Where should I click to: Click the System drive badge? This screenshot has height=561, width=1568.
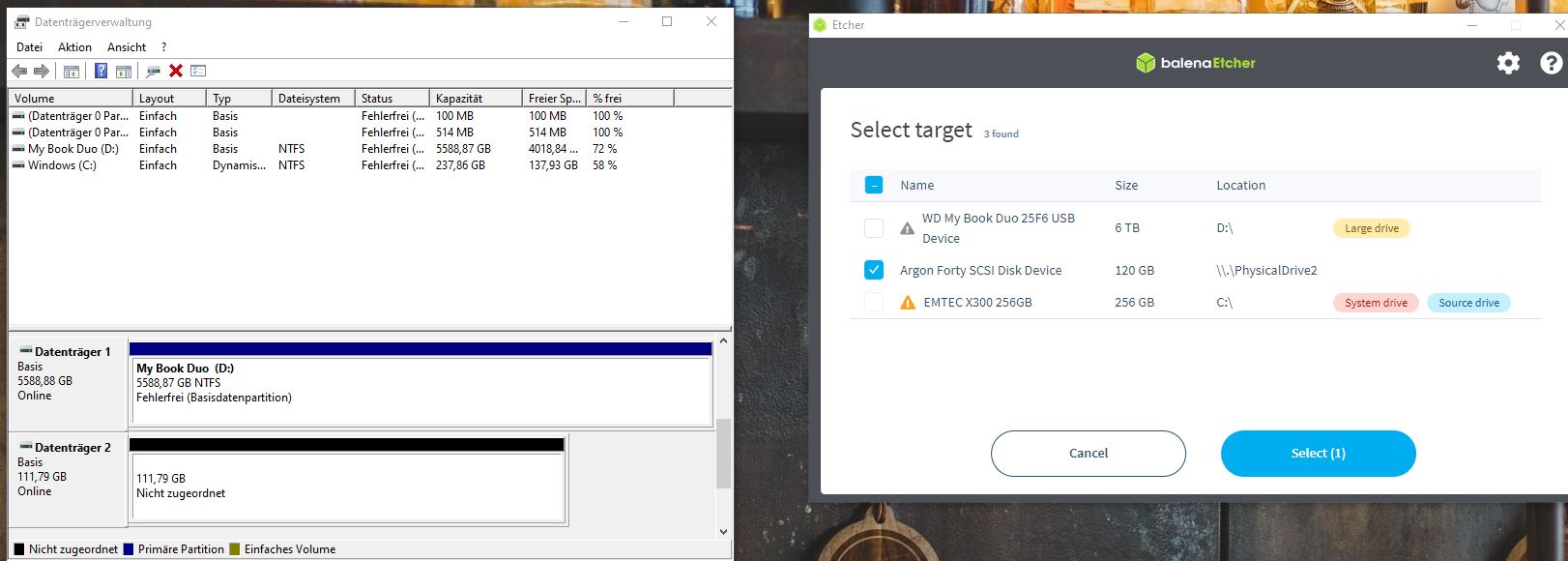click(1376, 303)
